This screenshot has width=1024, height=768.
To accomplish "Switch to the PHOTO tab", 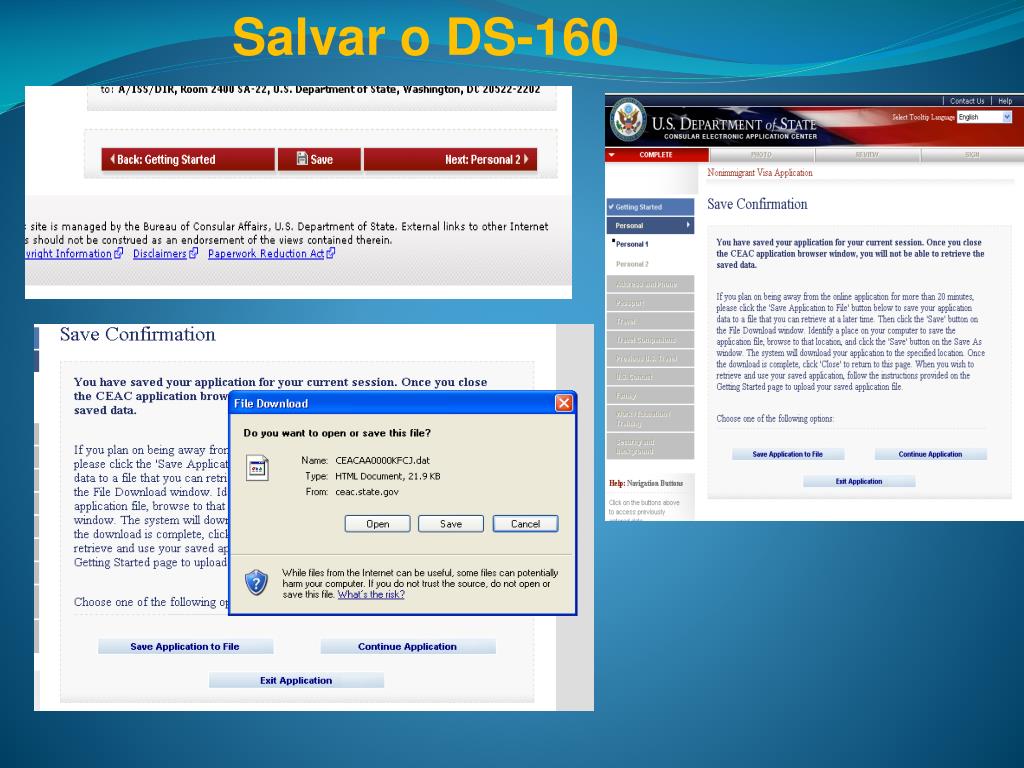I will [761, 155].
